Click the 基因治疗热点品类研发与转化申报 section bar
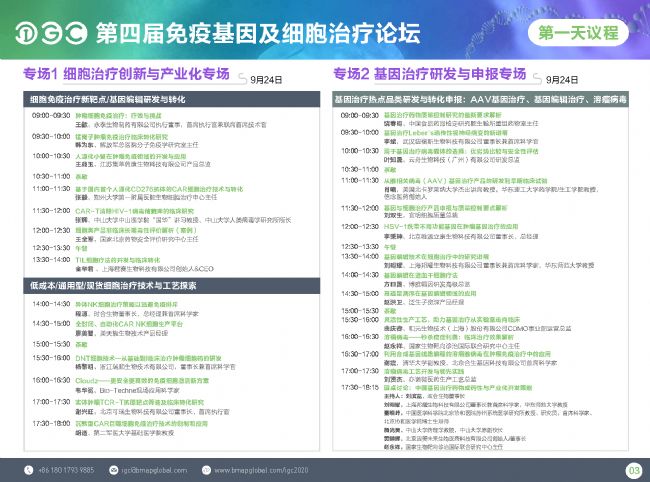The width and height of the screenshot is (650, 482). (486, 100)
